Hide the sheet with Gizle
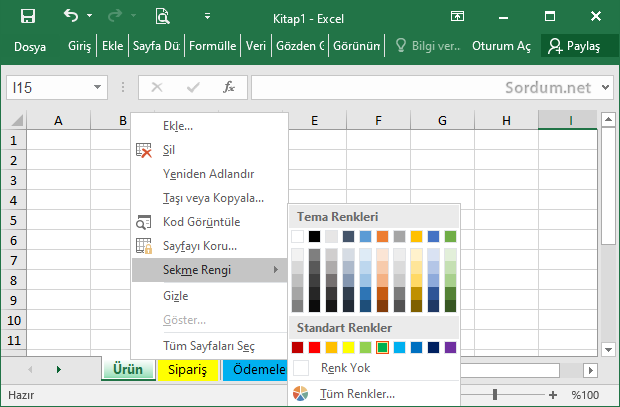The height and width of the screenshot is (407, 620). point(210,296)
